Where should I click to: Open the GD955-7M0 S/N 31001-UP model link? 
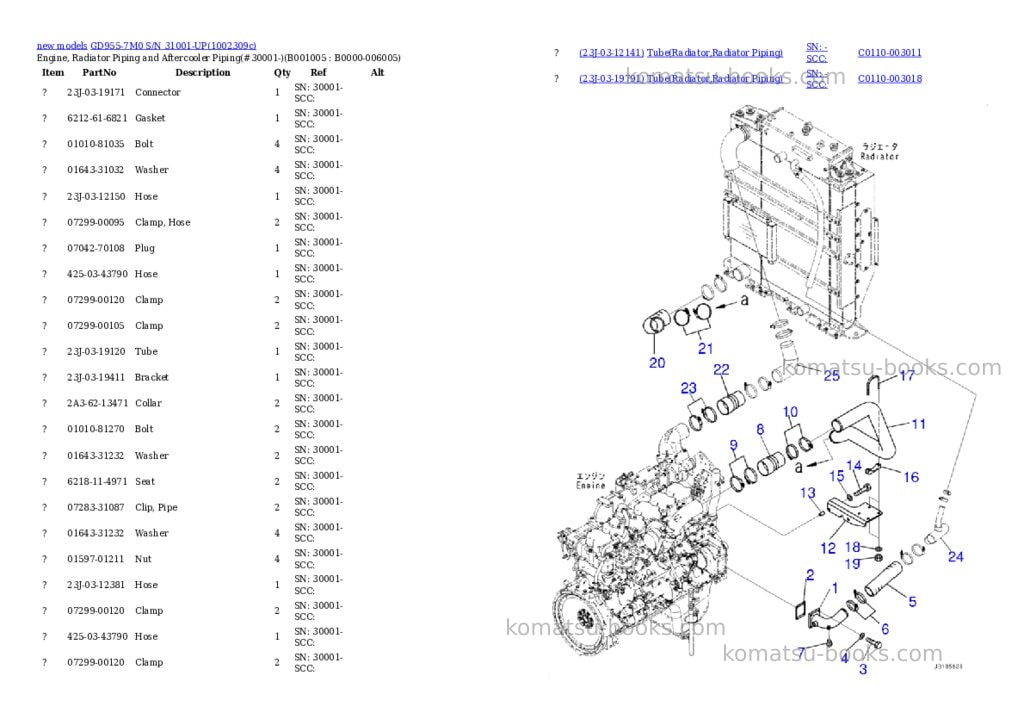coord(173,46)
